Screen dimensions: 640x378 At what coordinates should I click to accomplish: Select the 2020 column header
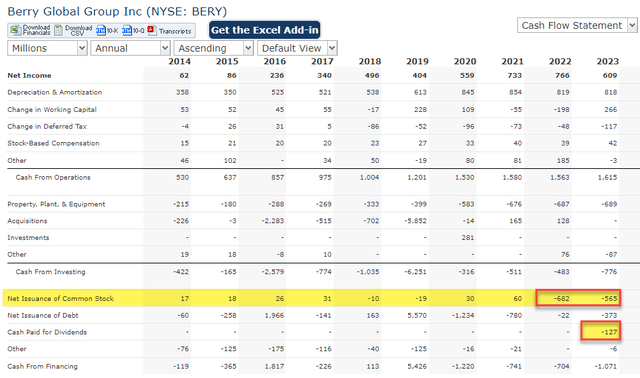pos(465,62)
